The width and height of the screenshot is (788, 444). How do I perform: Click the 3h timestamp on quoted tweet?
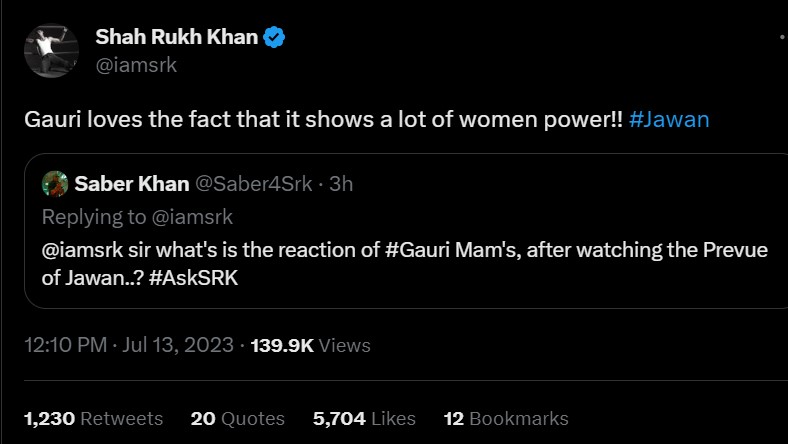tap(341, 184)
